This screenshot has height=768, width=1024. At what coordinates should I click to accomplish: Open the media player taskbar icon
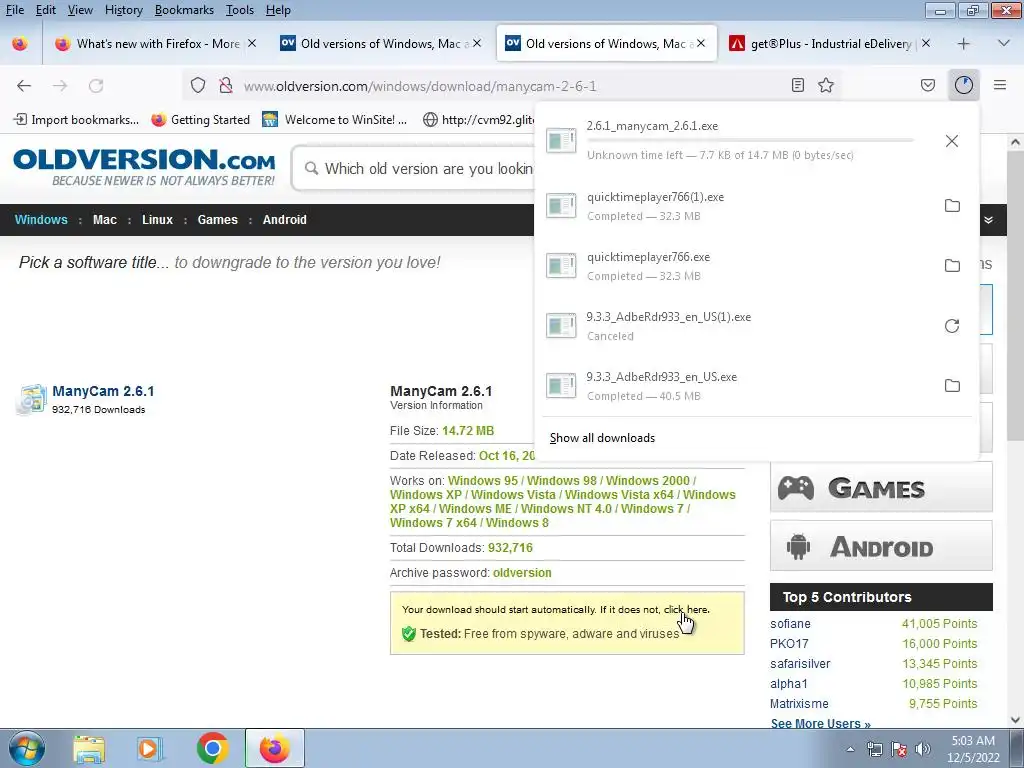[150, 748]
